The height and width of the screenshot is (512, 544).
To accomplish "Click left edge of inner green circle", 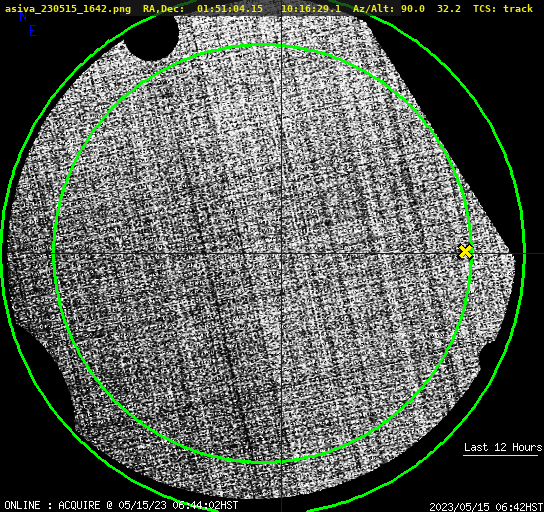I will point(54,254).
